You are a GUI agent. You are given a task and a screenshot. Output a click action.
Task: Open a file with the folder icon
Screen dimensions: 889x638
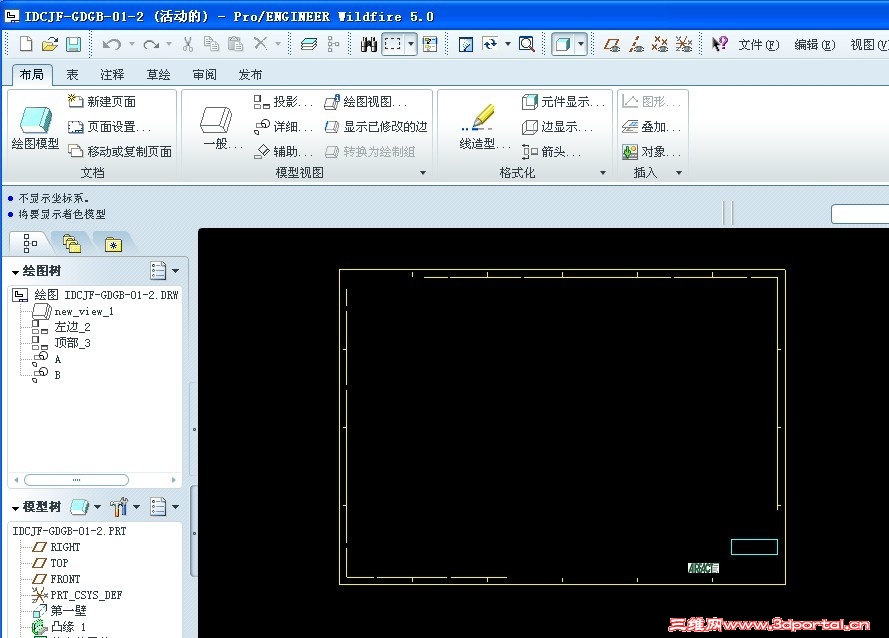coord(50,44)
